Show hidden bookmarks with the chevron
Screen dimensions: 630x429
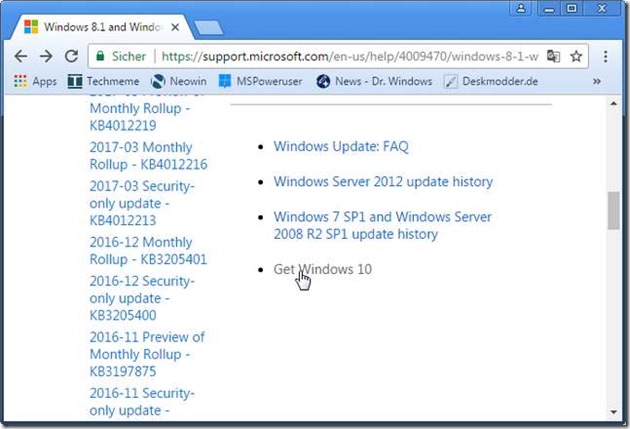click(x=597, y=81)
